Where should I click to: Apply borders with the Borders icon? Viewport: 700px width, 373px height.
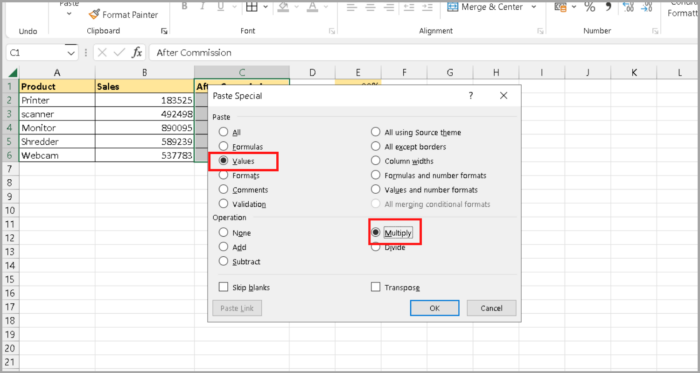click(252, 6)
